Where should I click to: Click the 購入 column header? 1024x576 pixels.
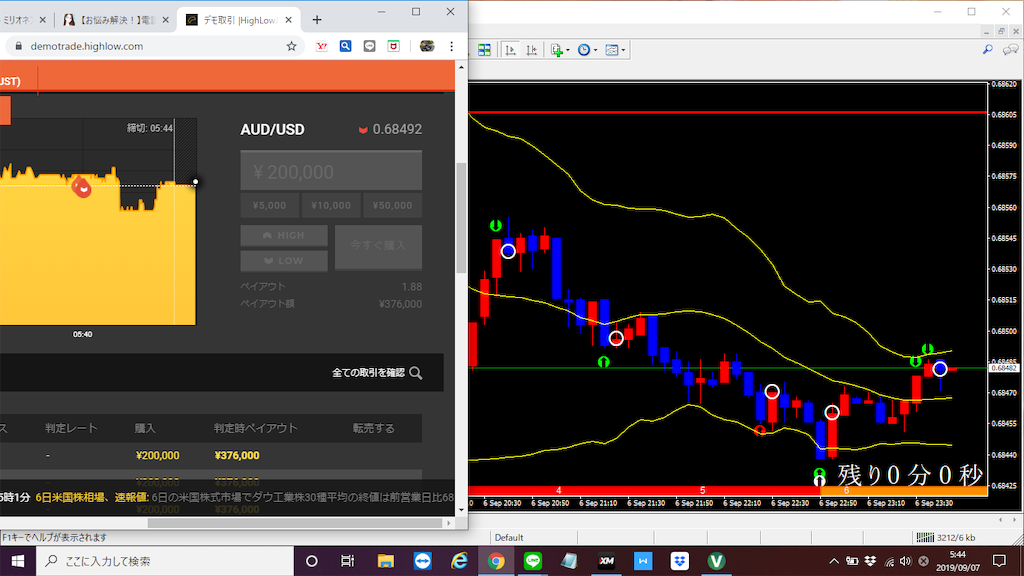145,428
